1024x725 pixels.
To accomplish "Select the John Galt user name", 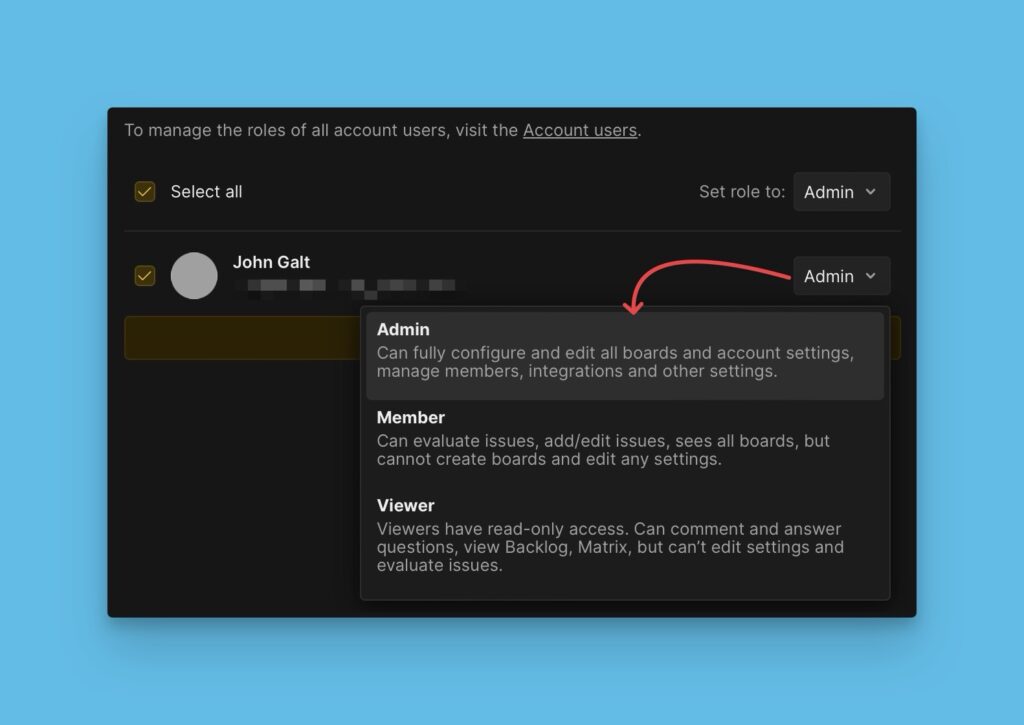I will 271,262.
